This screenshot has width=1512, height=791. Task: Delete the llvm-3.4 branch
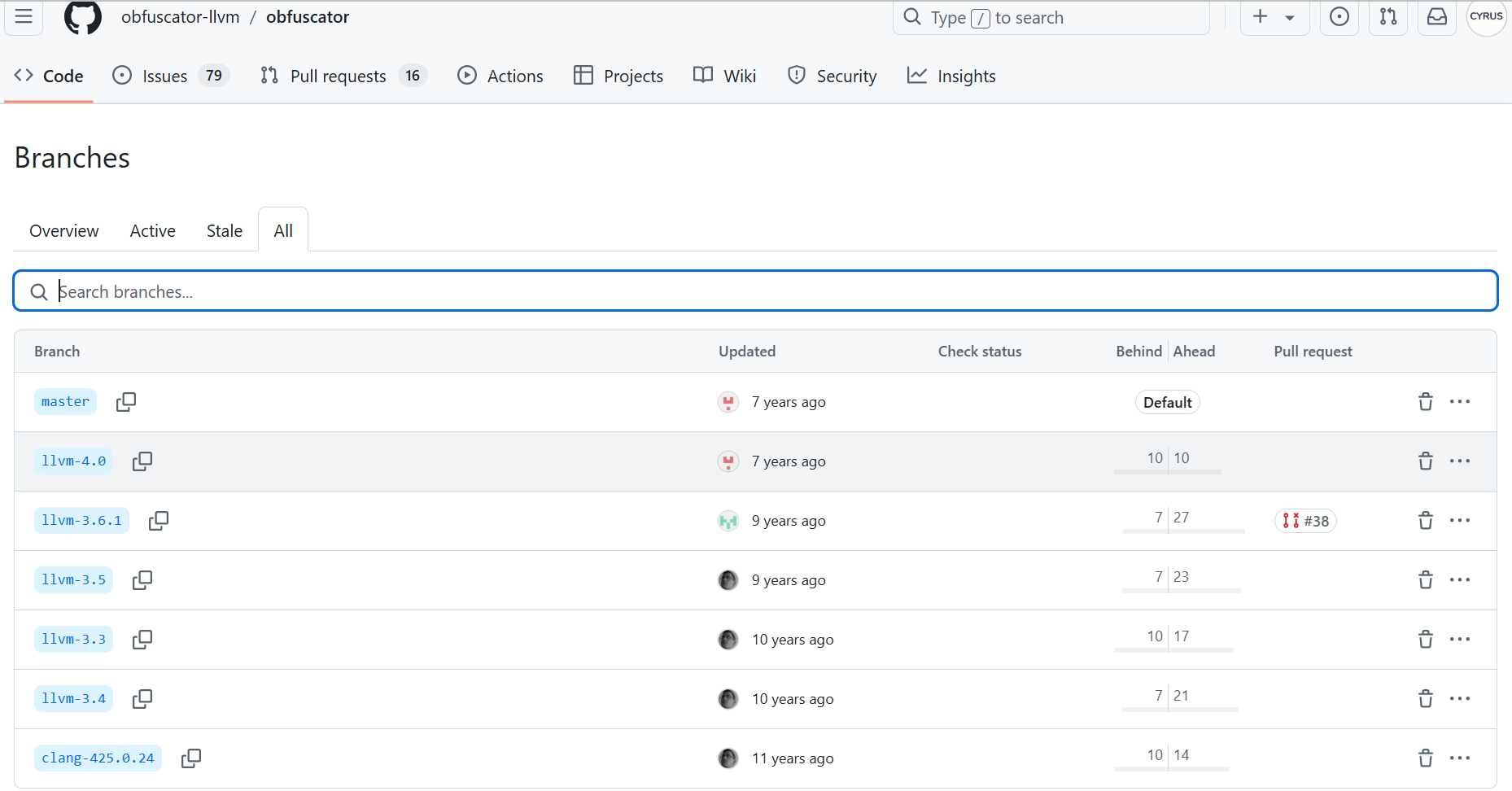coord(1426,698)
